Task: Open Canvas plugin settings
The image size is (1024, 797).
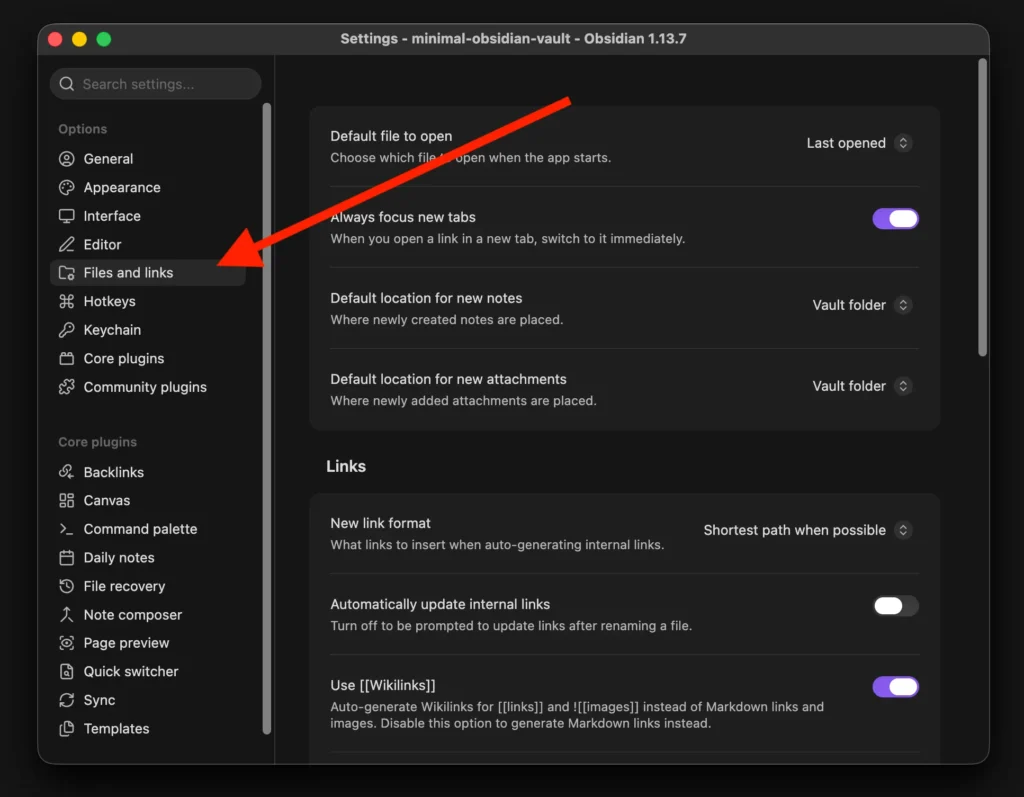Action: point(148,500)
